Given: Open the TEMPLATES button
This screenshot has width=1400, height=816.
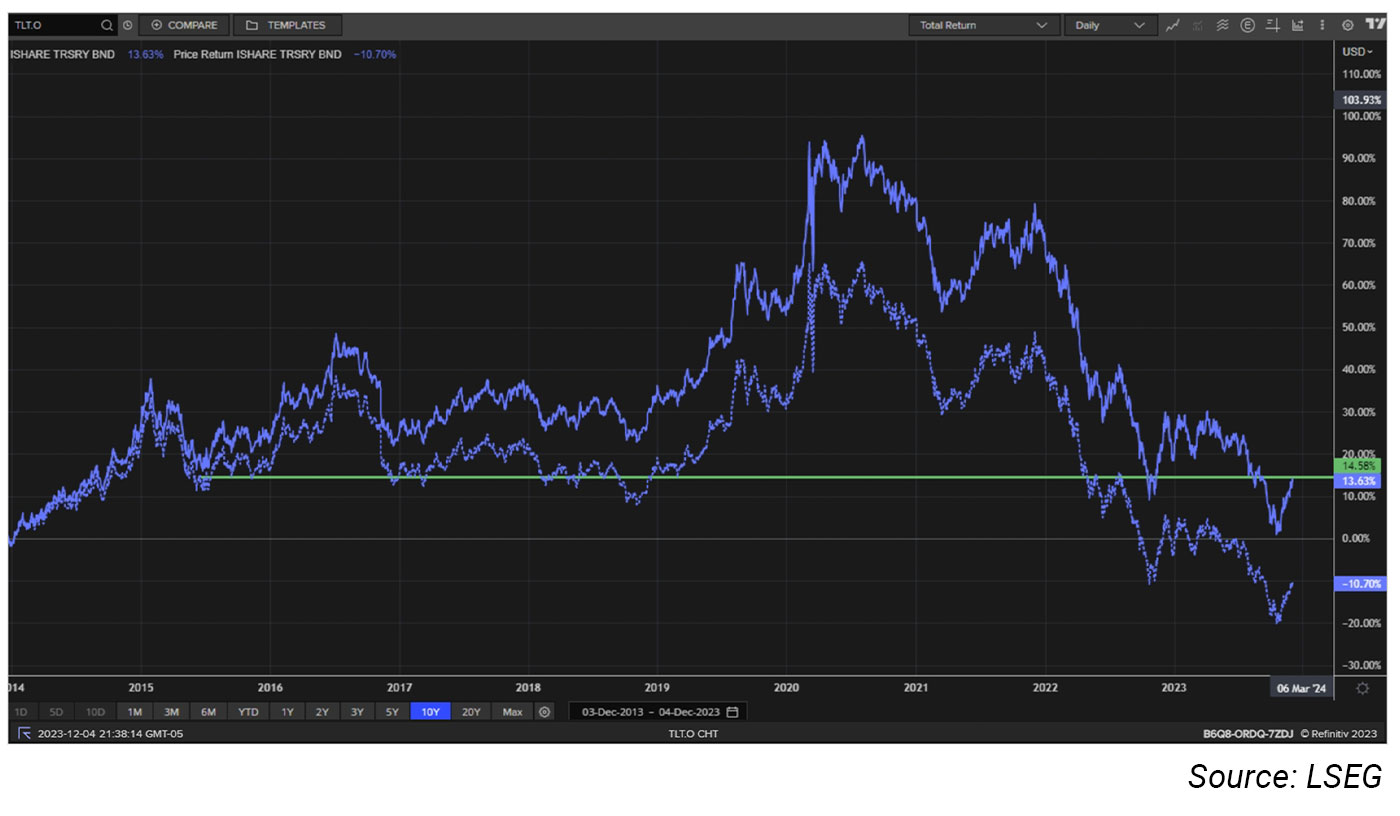Looking at the screenshot, I should pyautogui.click(x=286, y=25).
